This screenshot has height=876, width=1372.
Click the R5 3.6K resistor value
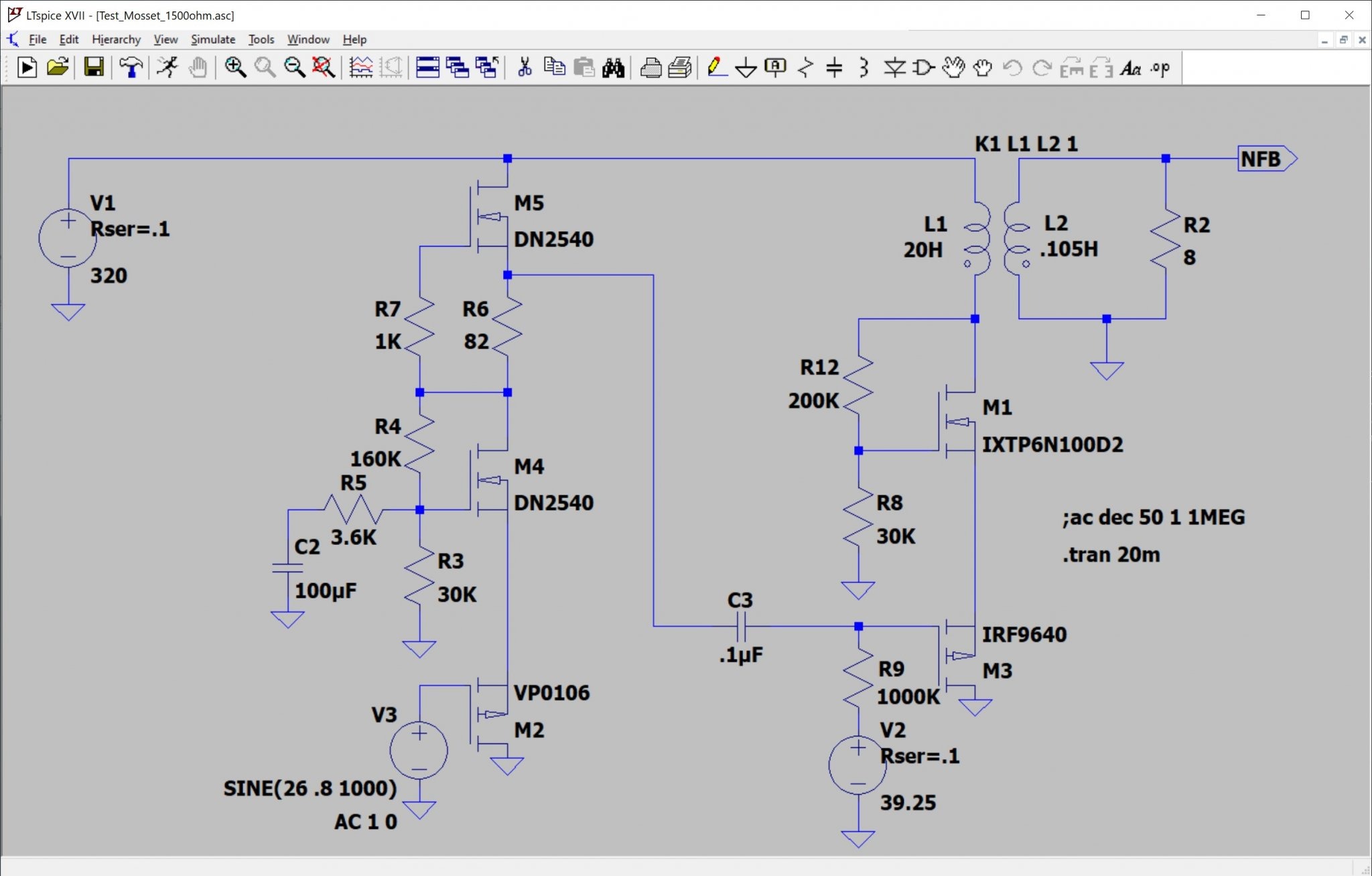click(x=354, y=537)
